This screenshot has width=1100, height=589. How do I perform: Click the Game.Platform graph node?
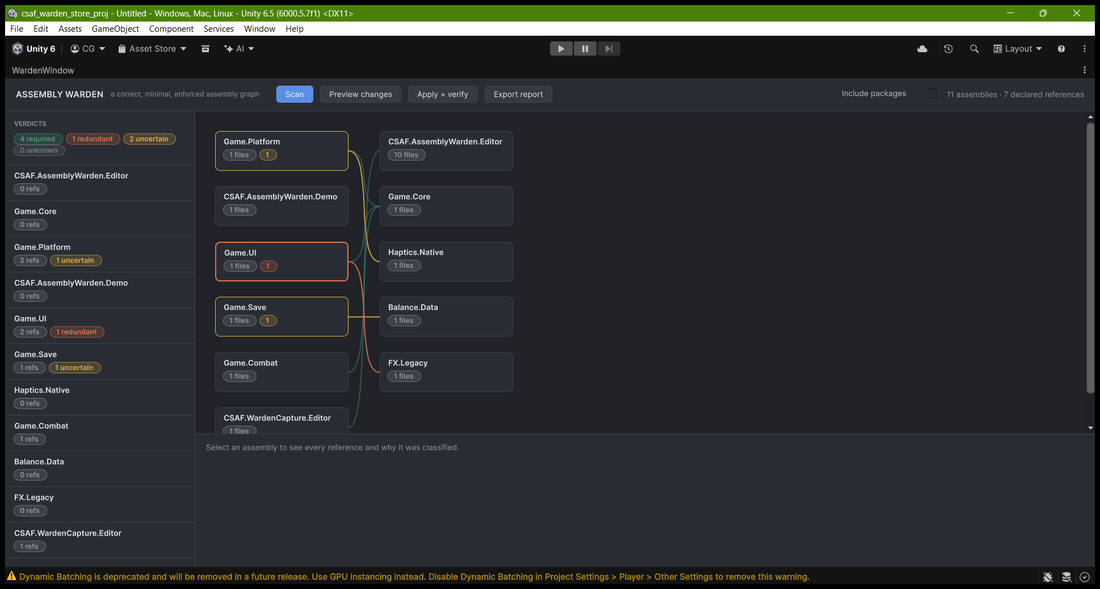point(281,151)
